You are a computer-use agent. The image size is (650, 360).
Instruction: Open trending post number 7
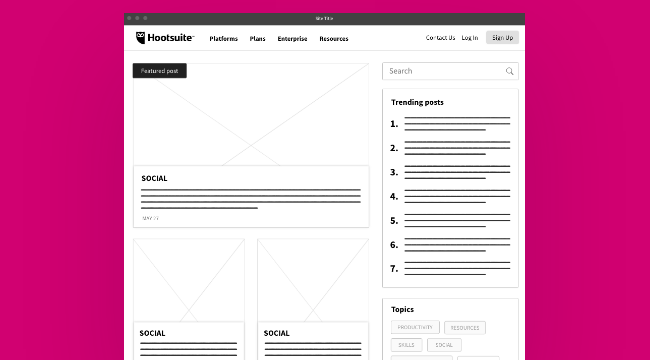[450, 268]
